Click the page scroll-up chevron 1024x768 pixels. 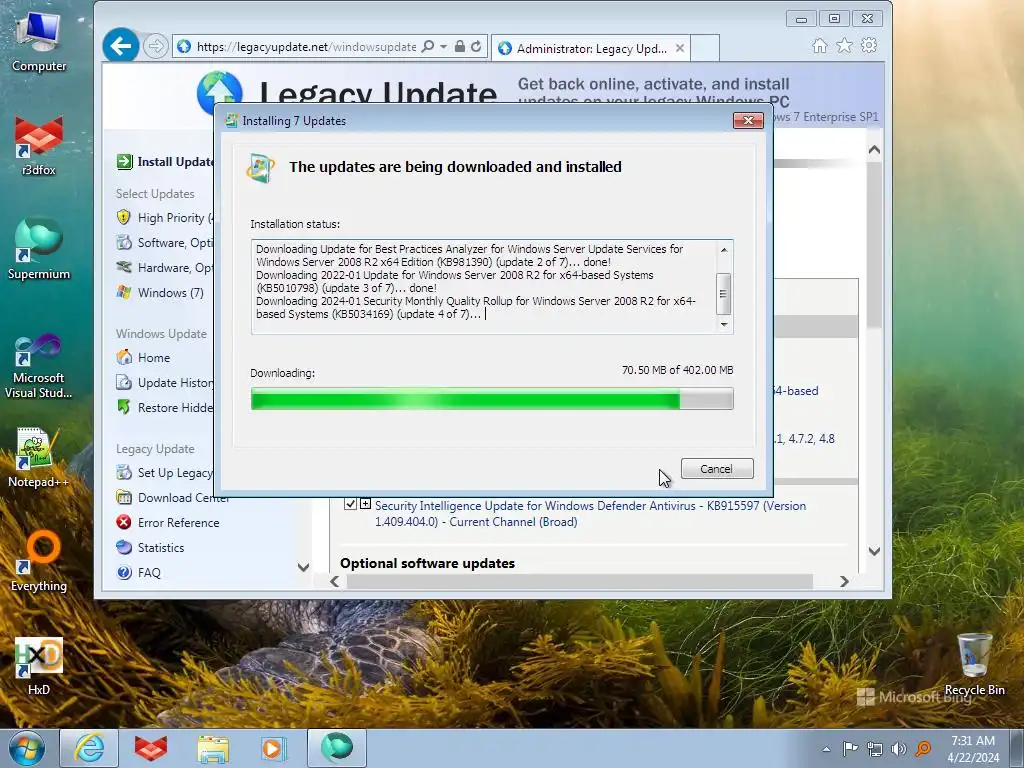(x=874, y=150)
